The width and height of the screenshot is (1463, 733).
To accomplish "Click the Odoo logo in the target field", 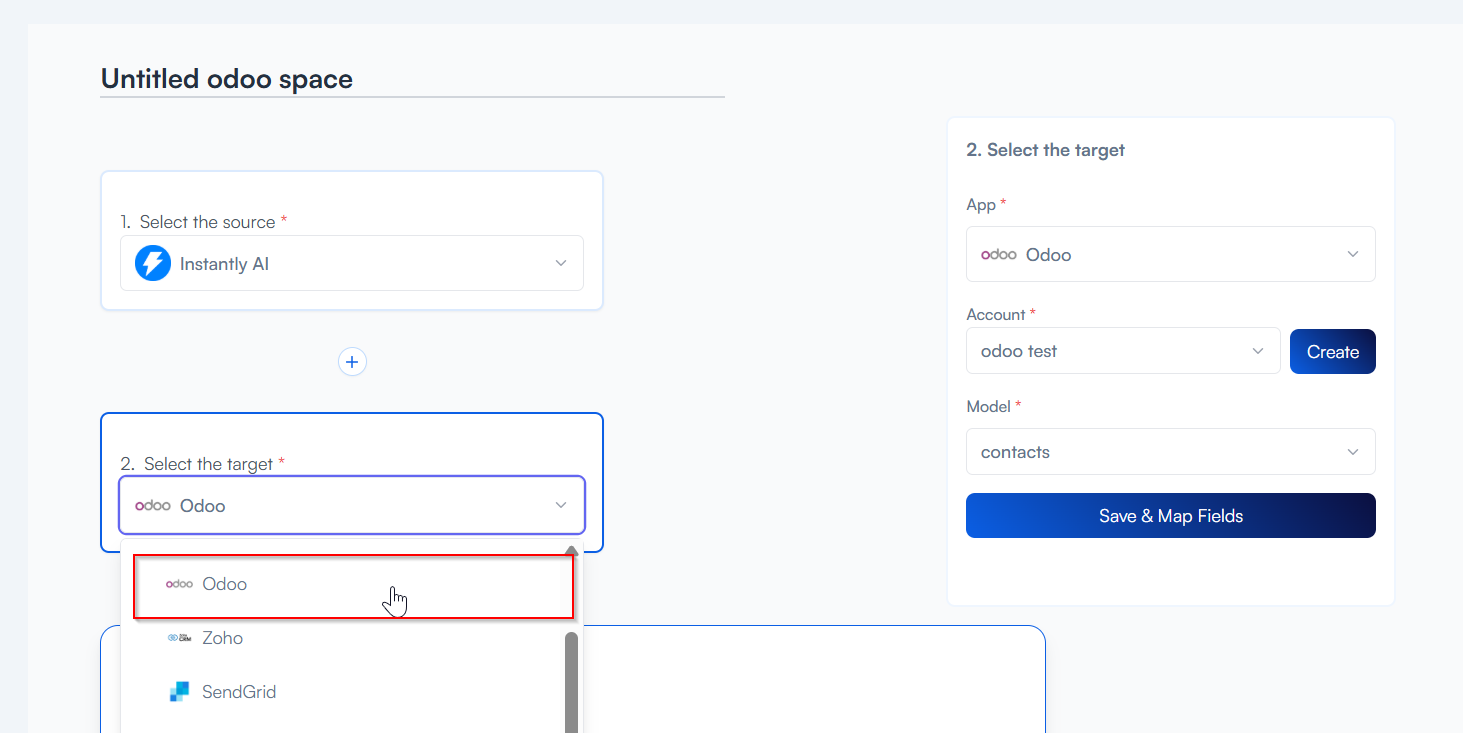I will click(x=153, y=506).
